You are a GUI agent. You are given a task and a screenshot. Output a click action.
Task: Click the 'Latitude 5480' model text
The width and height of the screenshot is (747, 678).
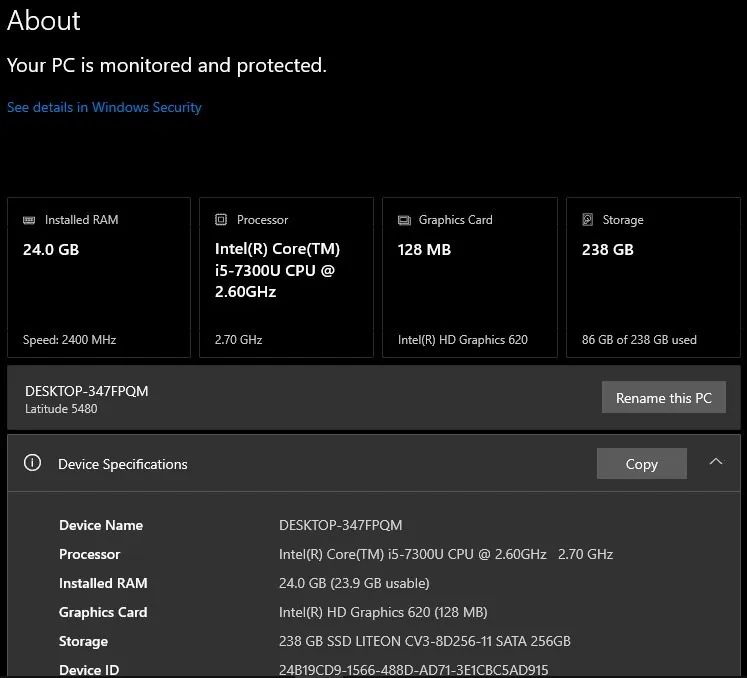(61, 409)
